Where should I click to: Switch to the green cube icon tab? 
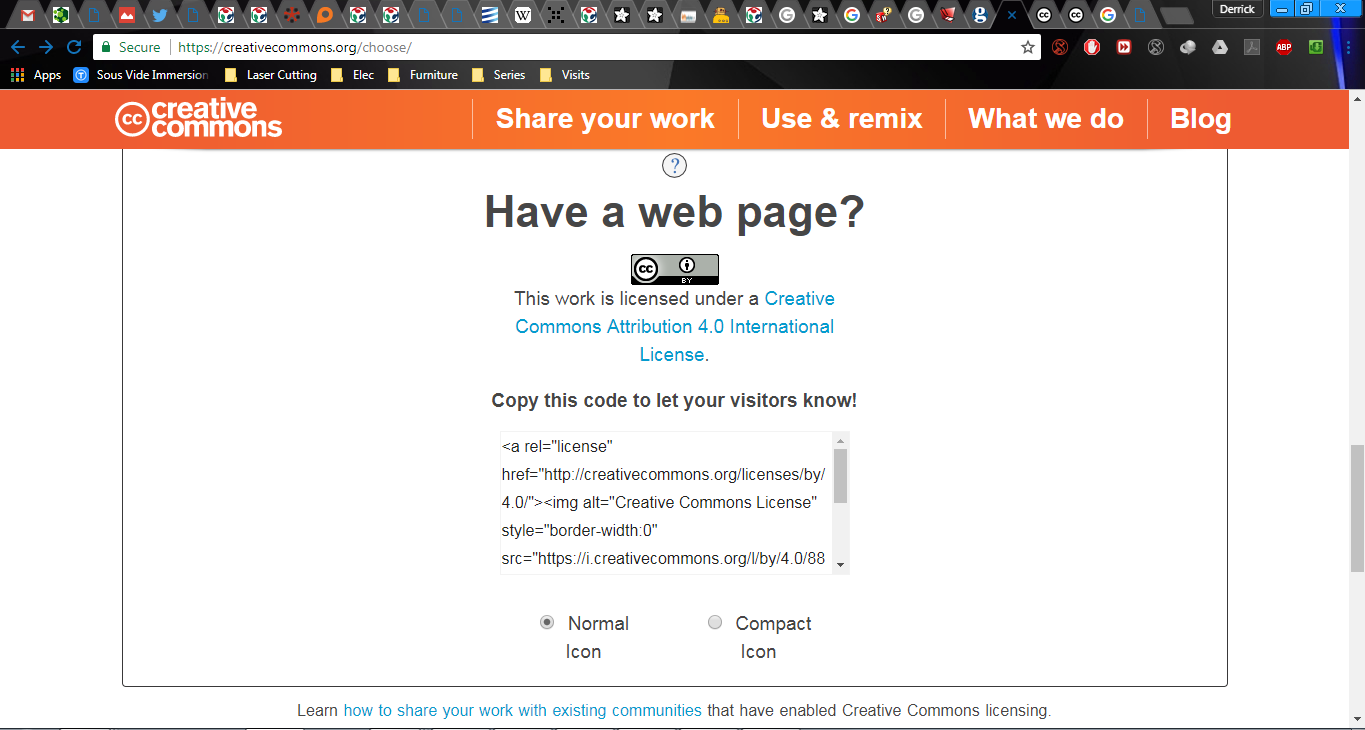(61, 15)
